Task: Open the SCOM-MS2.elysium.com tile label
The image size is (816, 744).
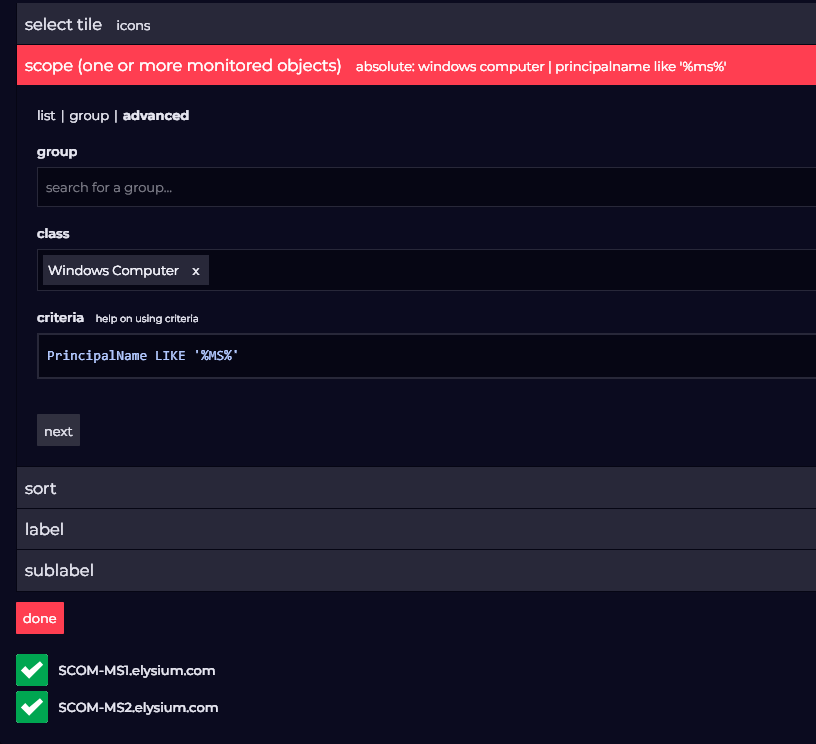Action: coord(138,707)
